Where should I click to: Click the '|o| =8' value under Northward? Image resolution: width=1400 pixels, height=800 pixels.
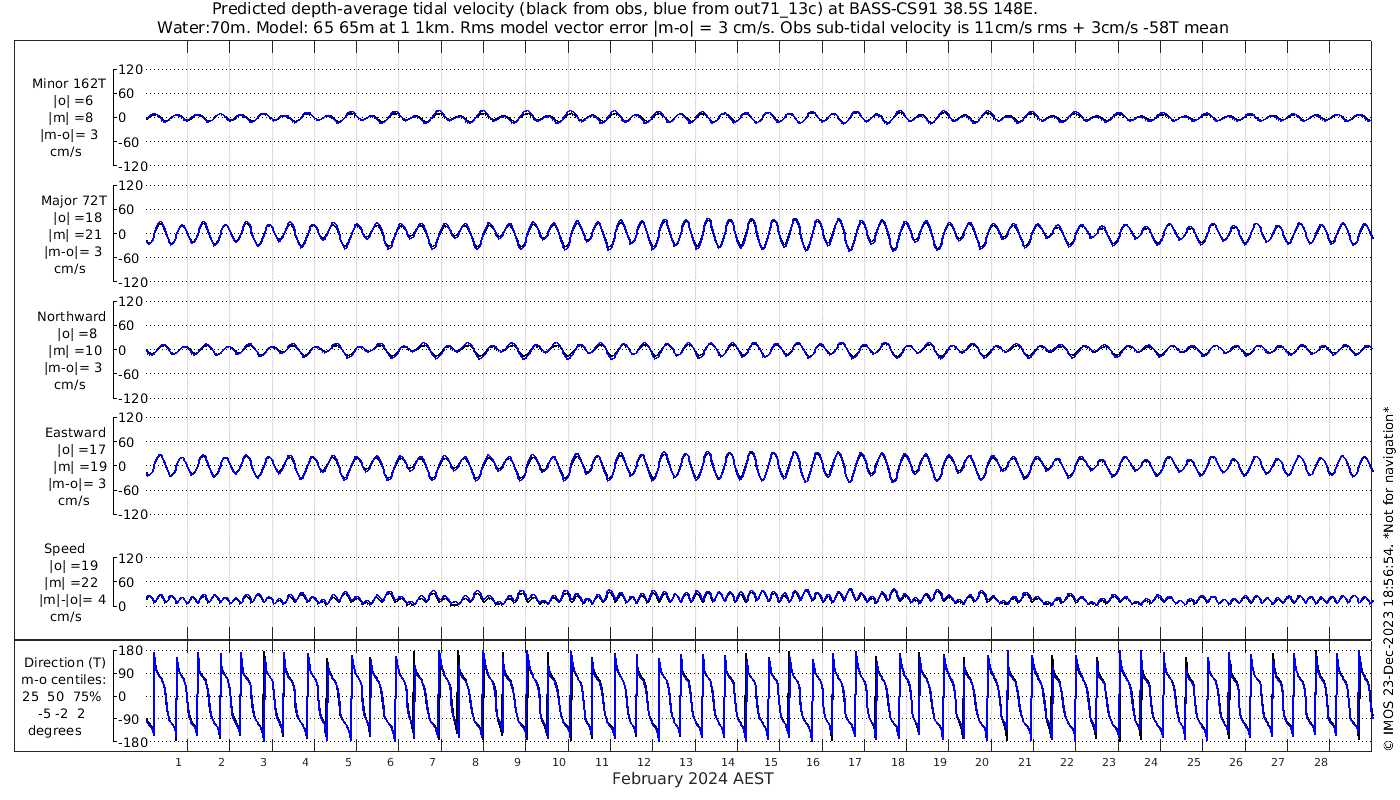pos(76,334)
